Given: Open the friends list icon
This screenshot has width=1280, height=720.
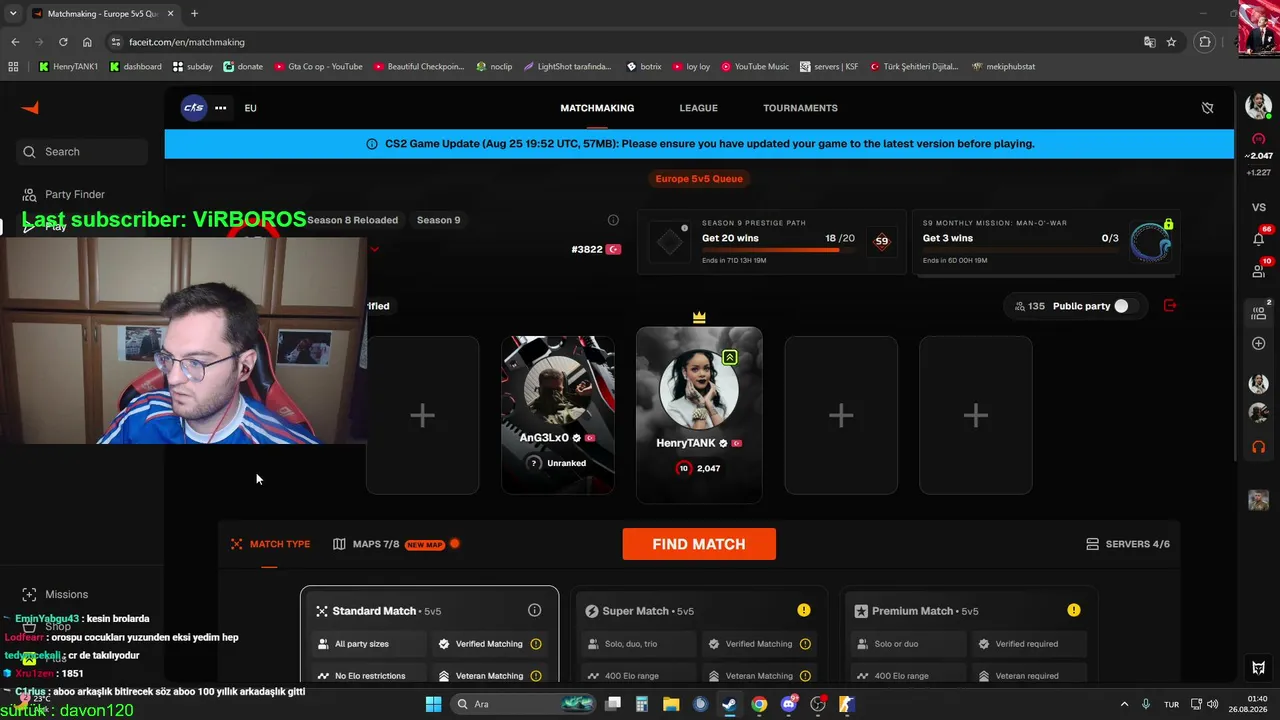Looking at the screenshot, I should point(1258,270).
